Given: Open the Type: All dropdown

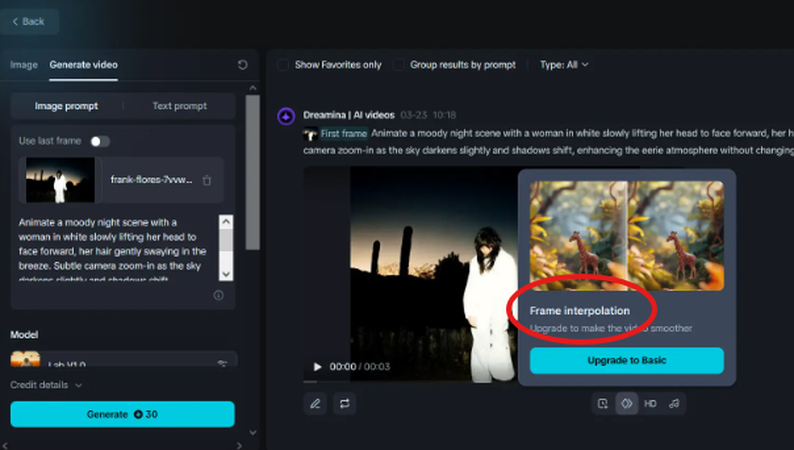Looking at the screenshot, I should pos(564,65).
